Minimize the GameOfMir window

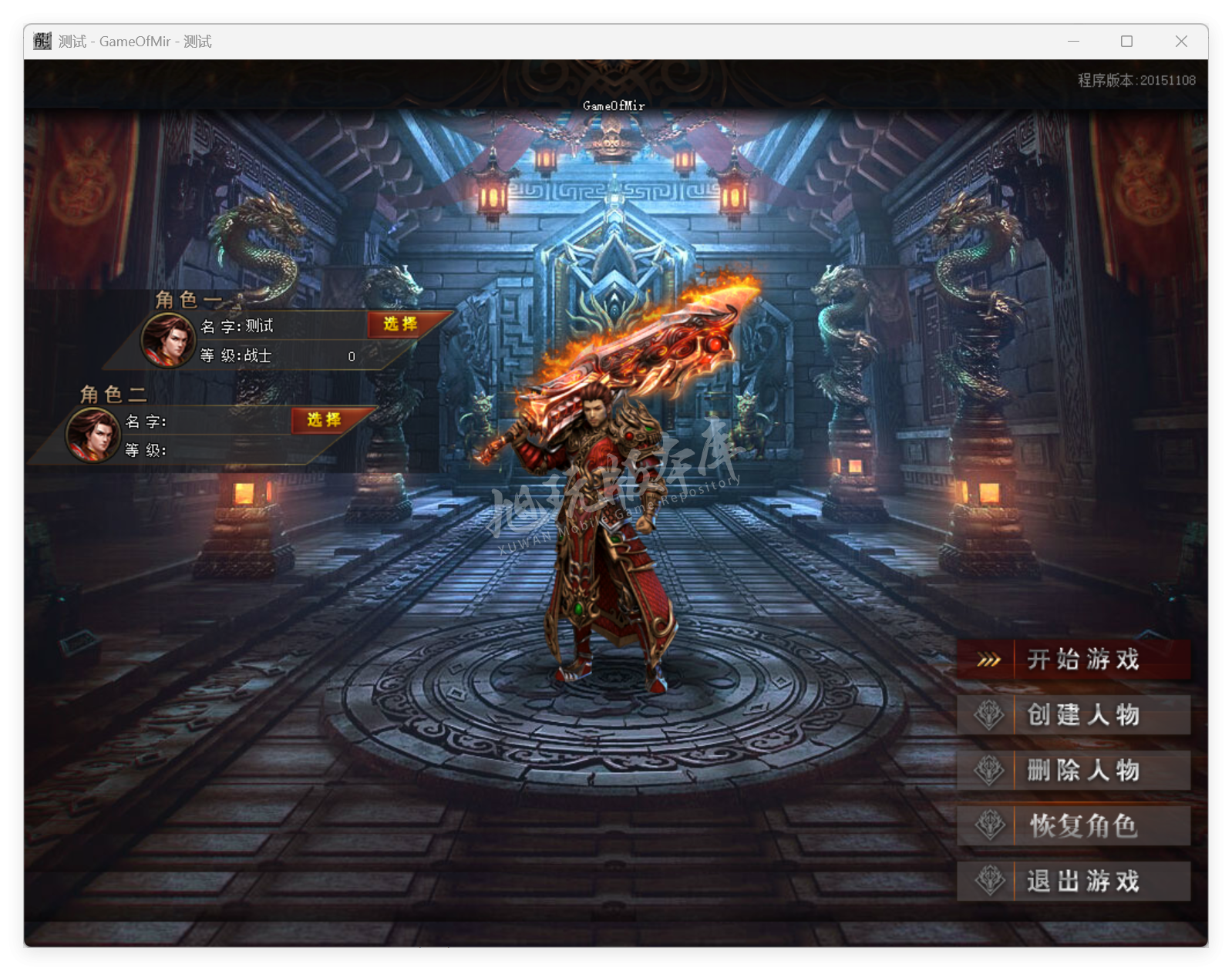[x=1073, y=41]
